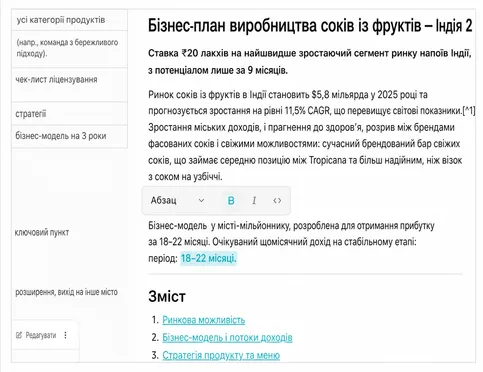Apply inline code formatting icon
The height and width of the screenshot is (372, 483).
point(277,201)
